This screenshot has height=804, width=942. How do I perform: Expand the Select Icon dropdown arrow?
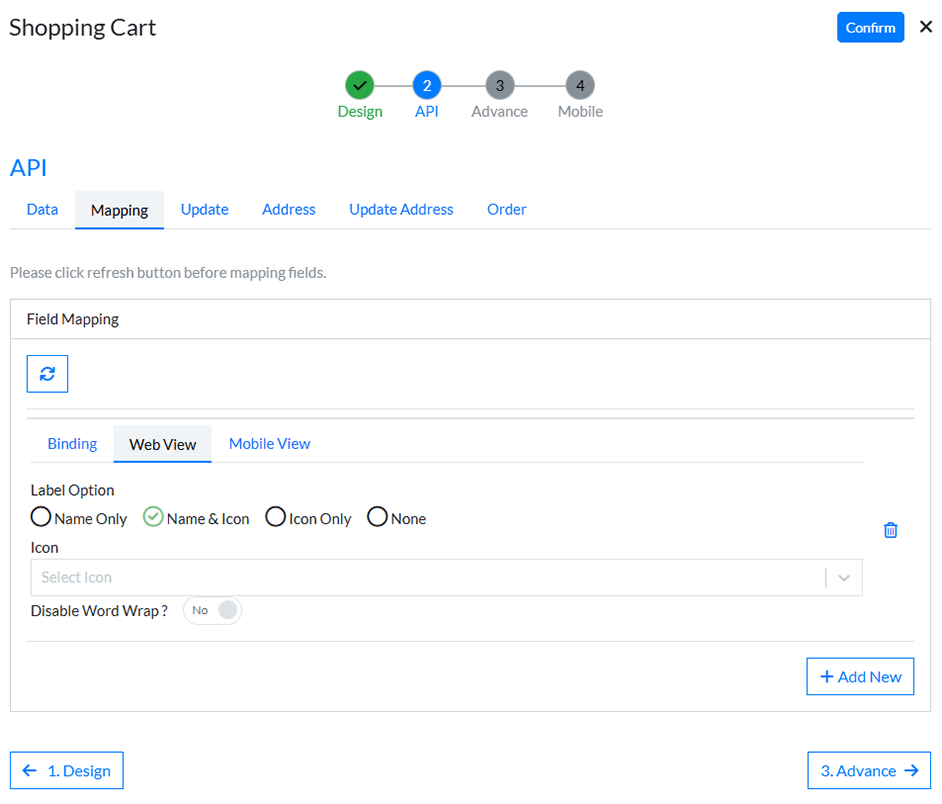[x=844, y=577]
